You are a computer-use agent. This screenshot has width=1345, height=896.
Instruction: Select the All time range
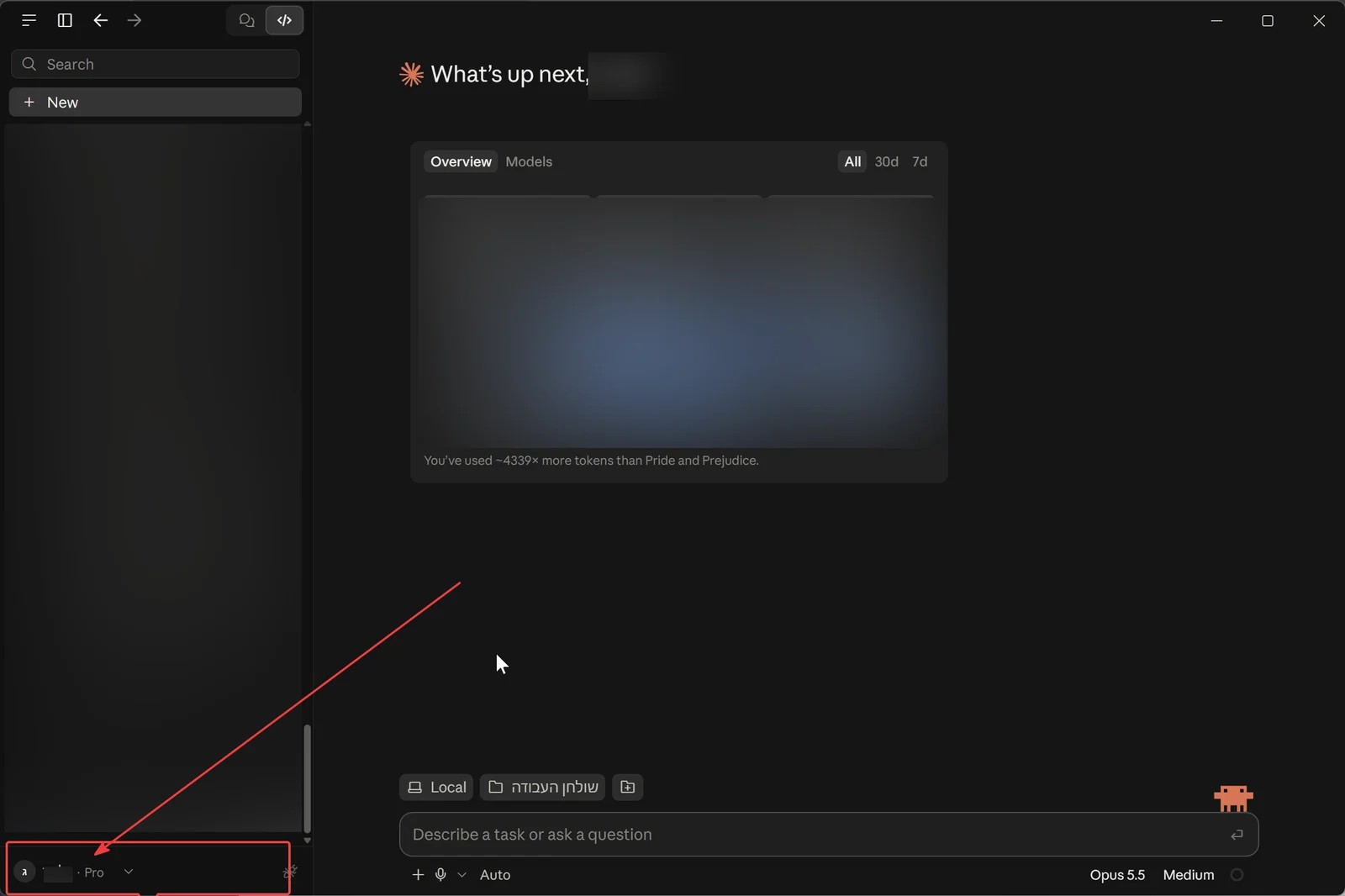pos(852,161)
